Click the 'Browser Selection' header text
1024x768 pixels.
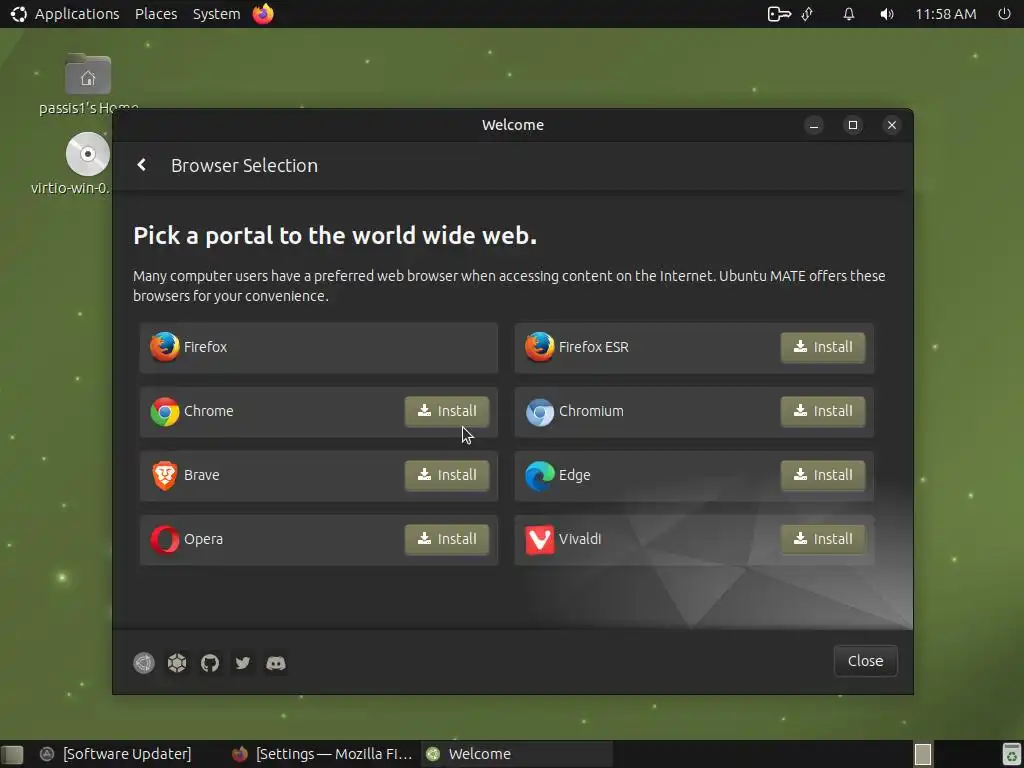[244, 166]
